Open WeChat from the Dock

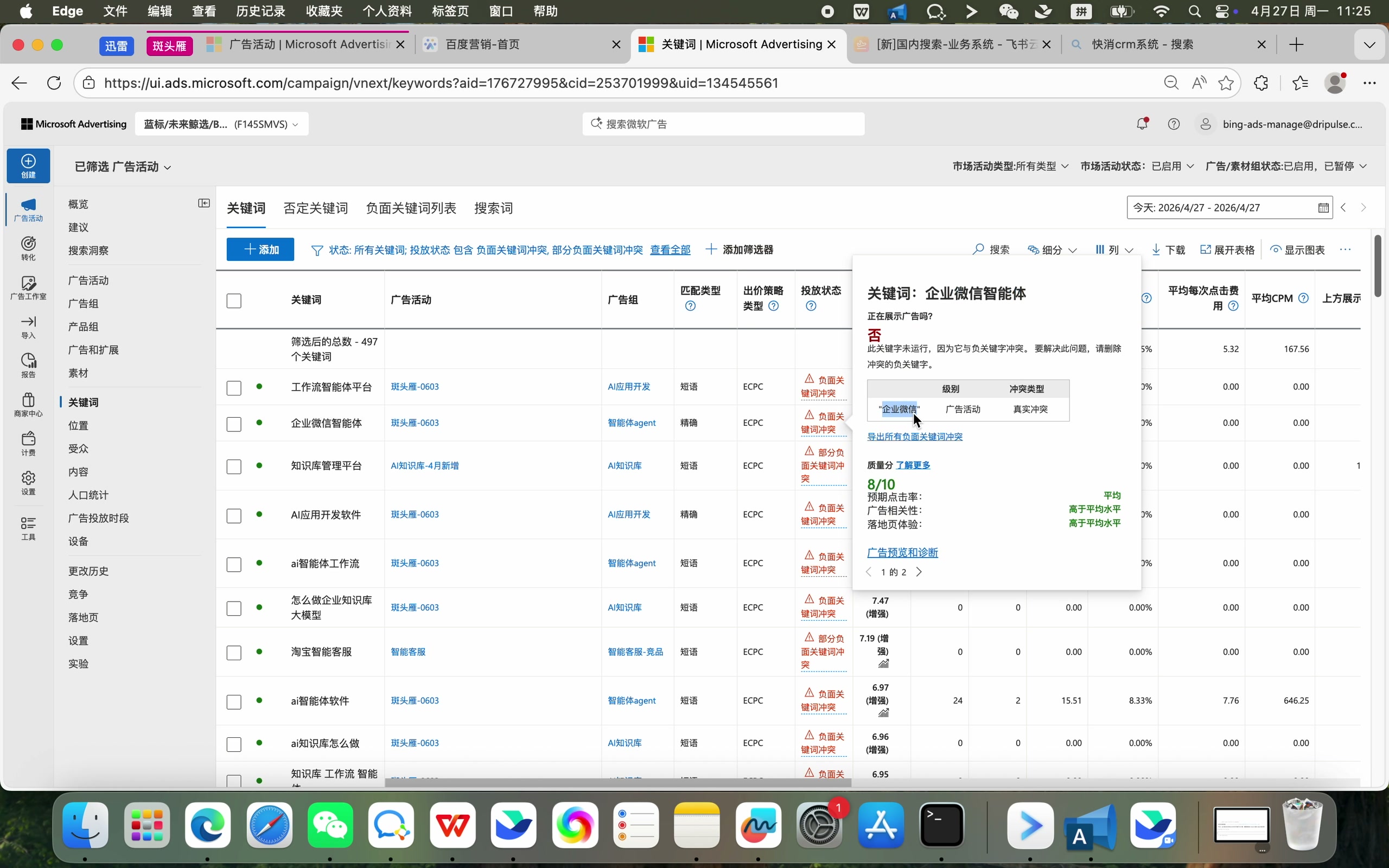tap(330, 826)
